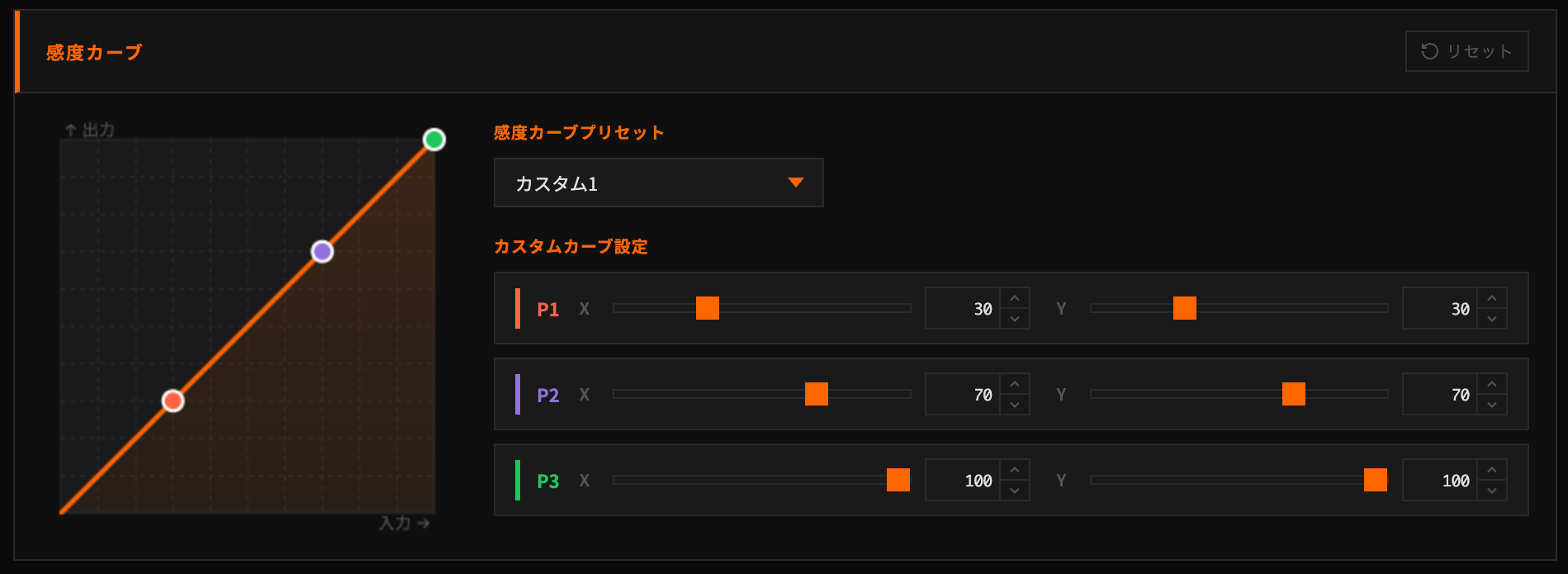Click the P2 Y number field showing 70

click(x=1441, y=395)
